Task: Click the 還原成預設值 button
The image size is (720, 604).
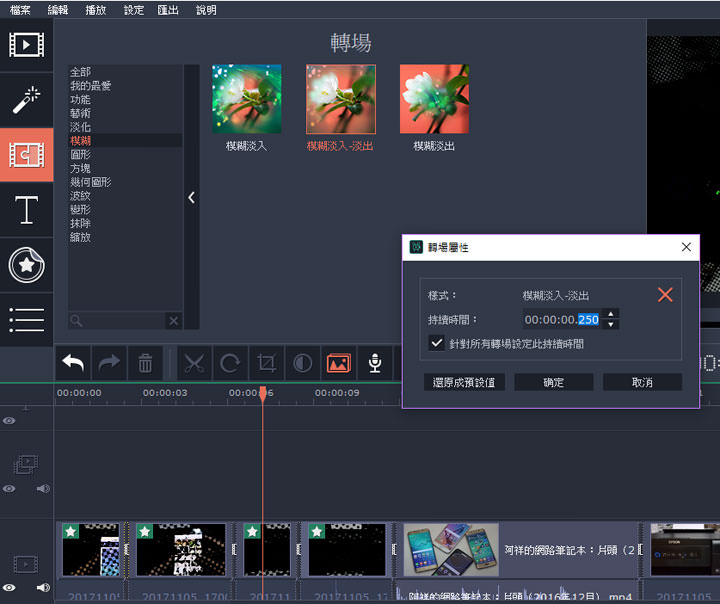Action: point(464,382)
